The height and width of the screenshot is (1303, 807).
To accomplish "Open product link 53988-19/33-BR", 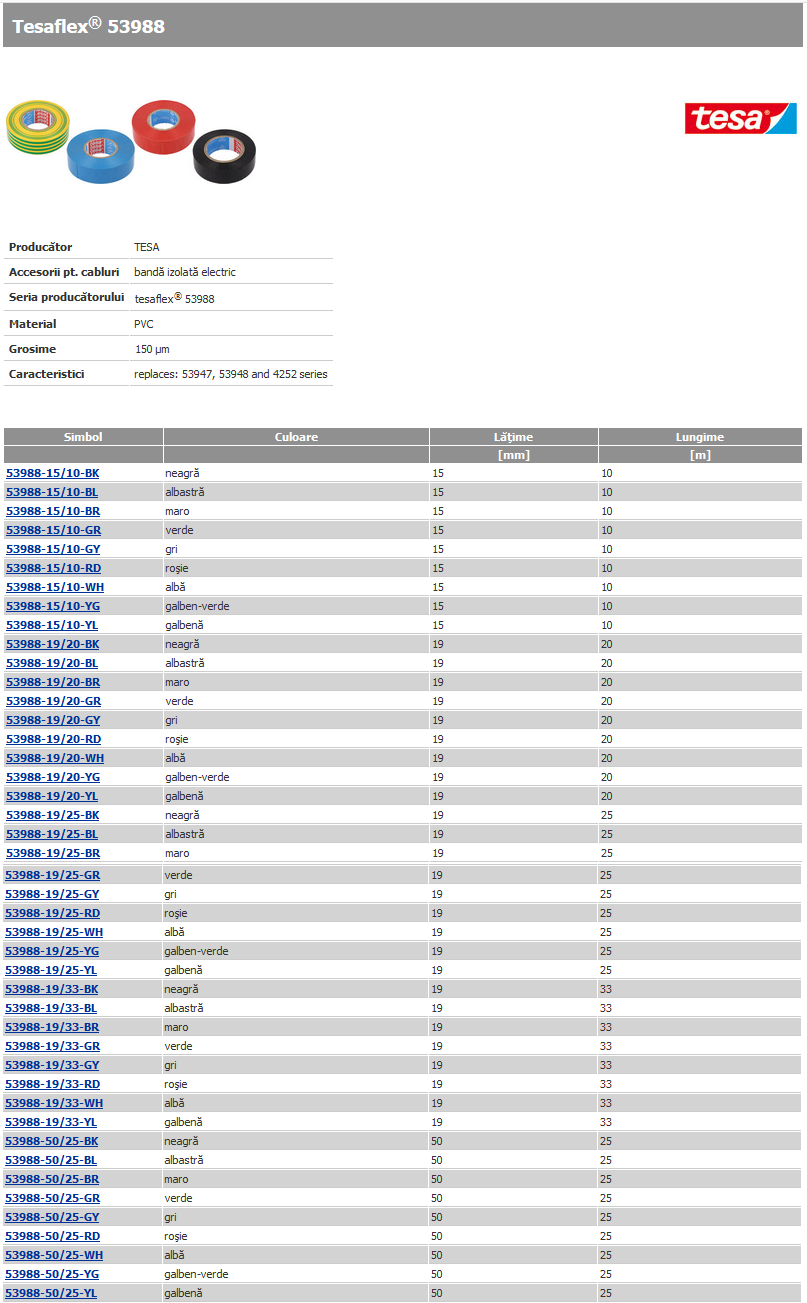I will [x=53, y=1027].
